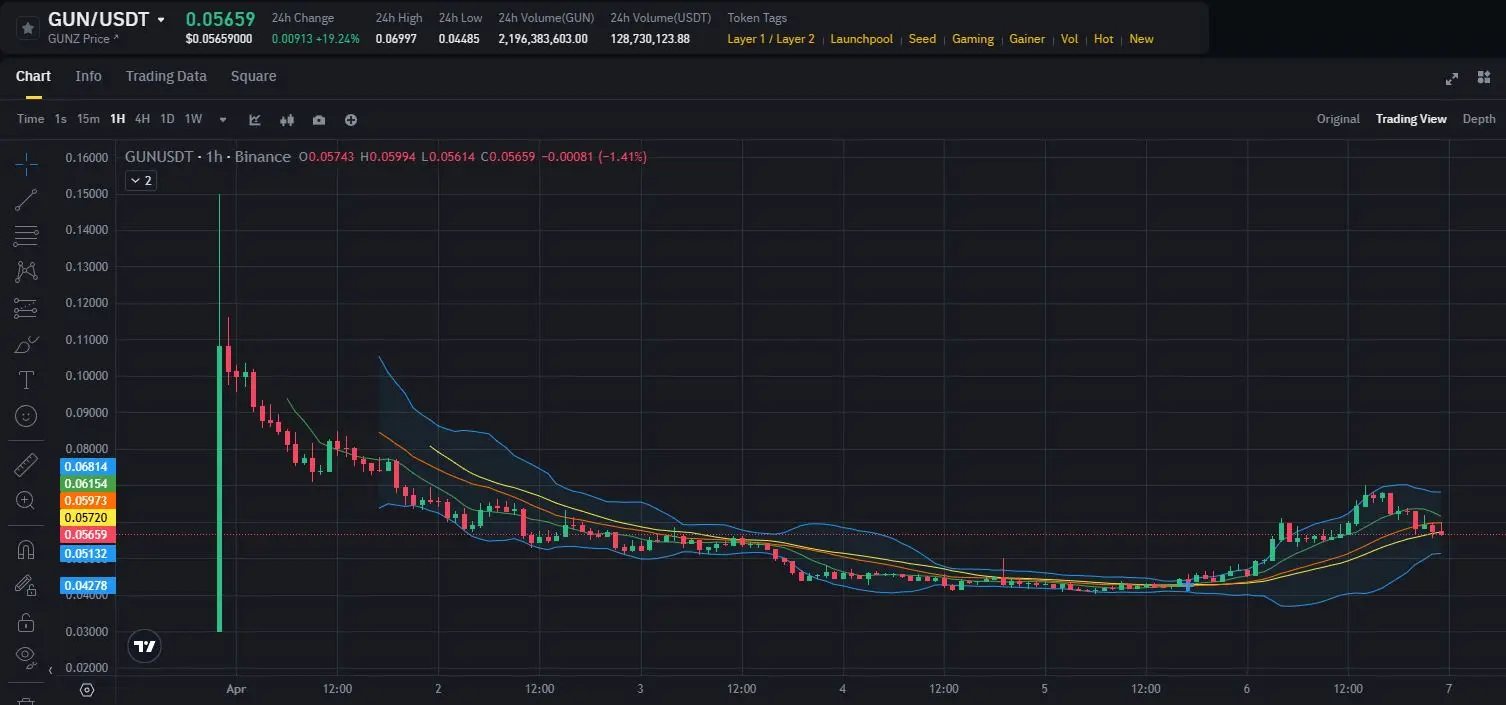Switch to the Chart tab
The height and width of the screenshot is (705, 1506).
pos(33,76)
